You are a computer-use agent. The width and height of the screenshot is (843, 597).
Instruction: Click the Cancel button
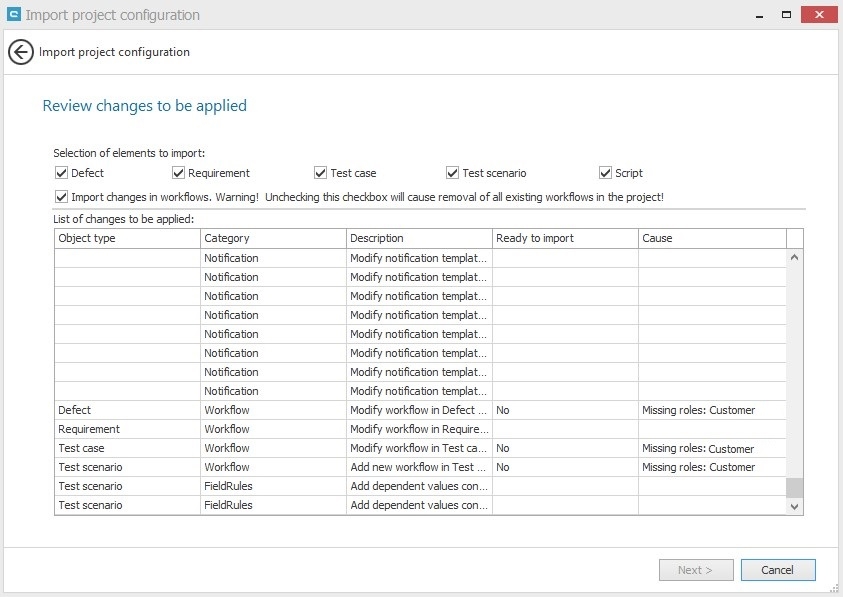[x=777, y=570]
